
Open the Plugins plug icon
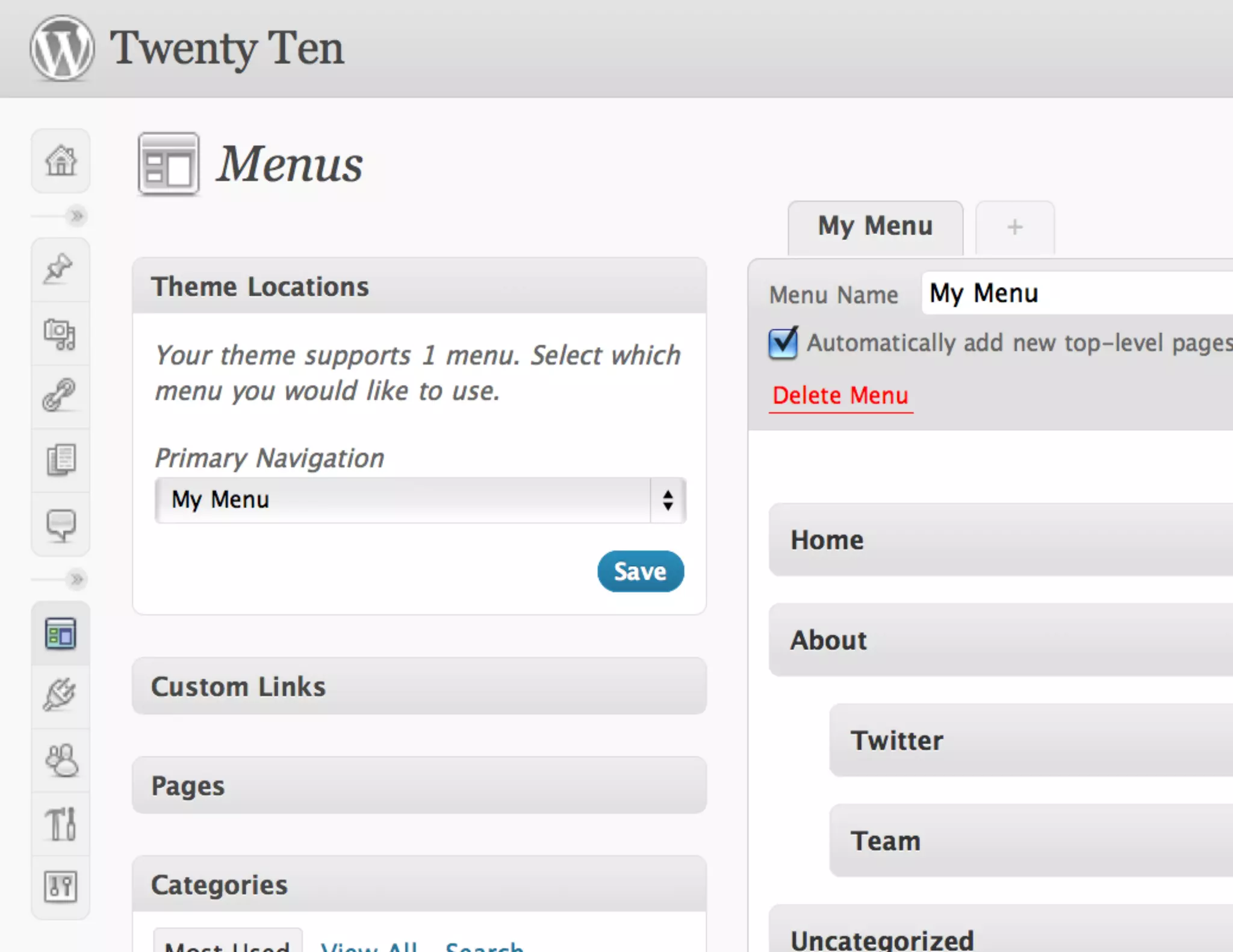[x=60, y=695]
